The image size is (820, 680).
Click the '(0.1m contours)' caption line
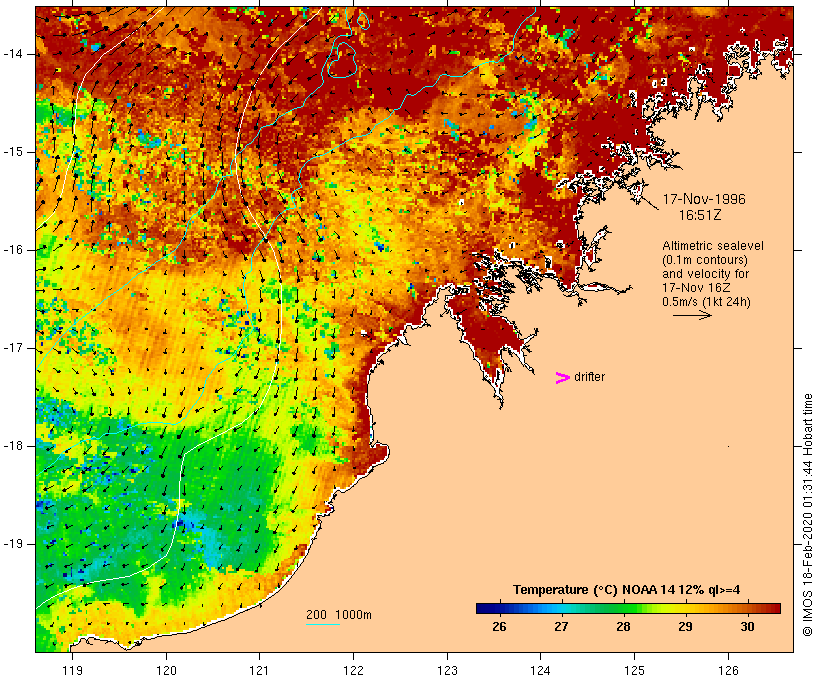click(705, 260)
